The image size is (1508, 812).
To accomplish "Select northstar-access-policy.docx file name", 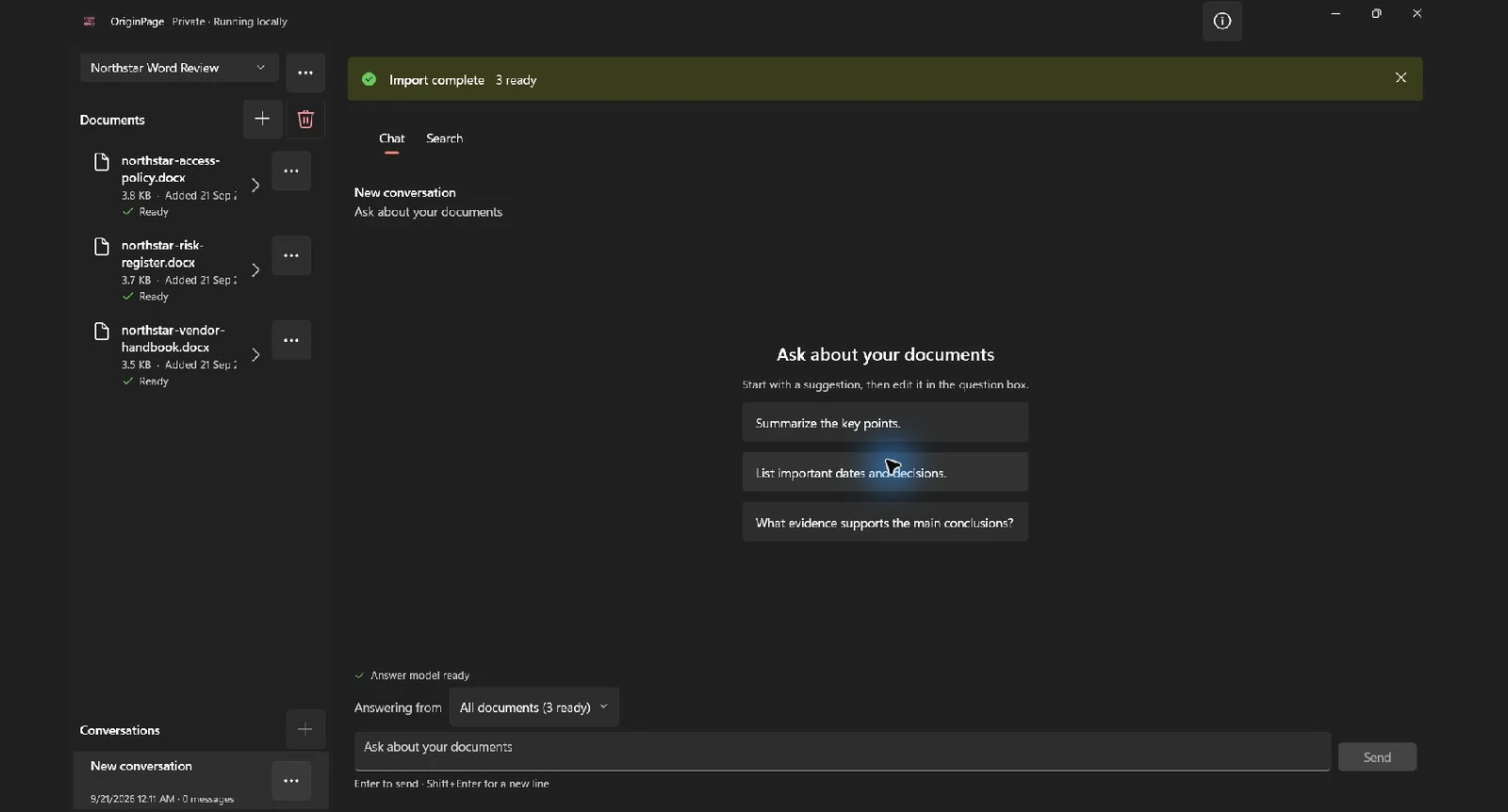I will click(x=171, y=169).
